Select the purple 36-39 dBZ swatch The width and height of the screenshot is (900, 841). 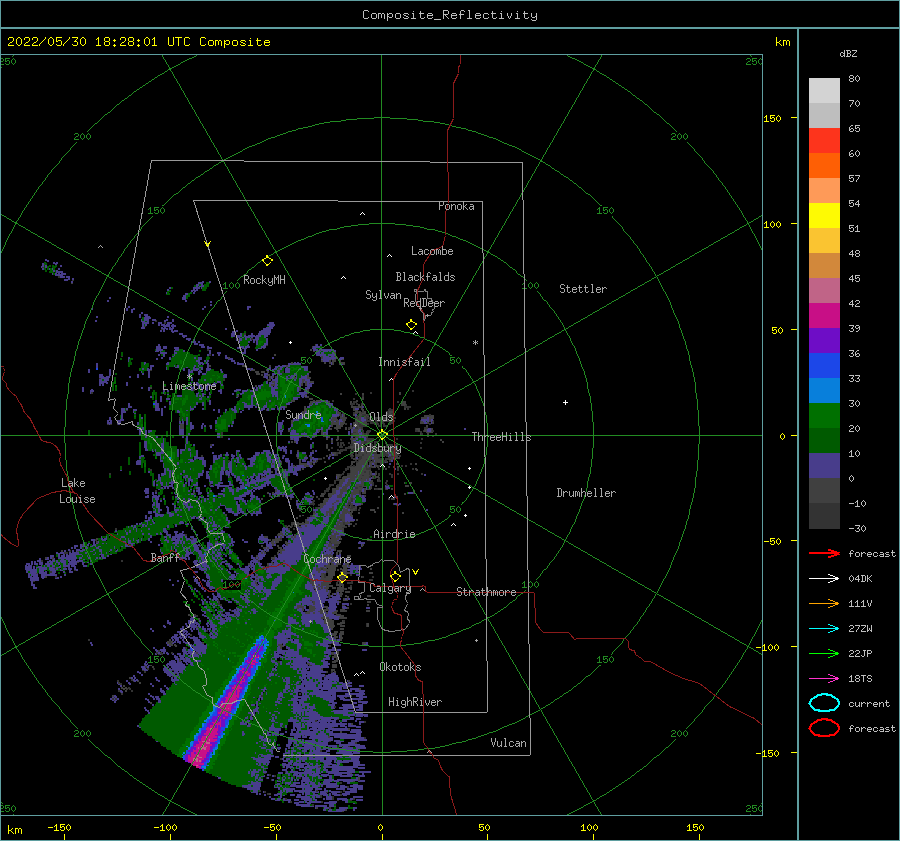click(x=824, y=340)
